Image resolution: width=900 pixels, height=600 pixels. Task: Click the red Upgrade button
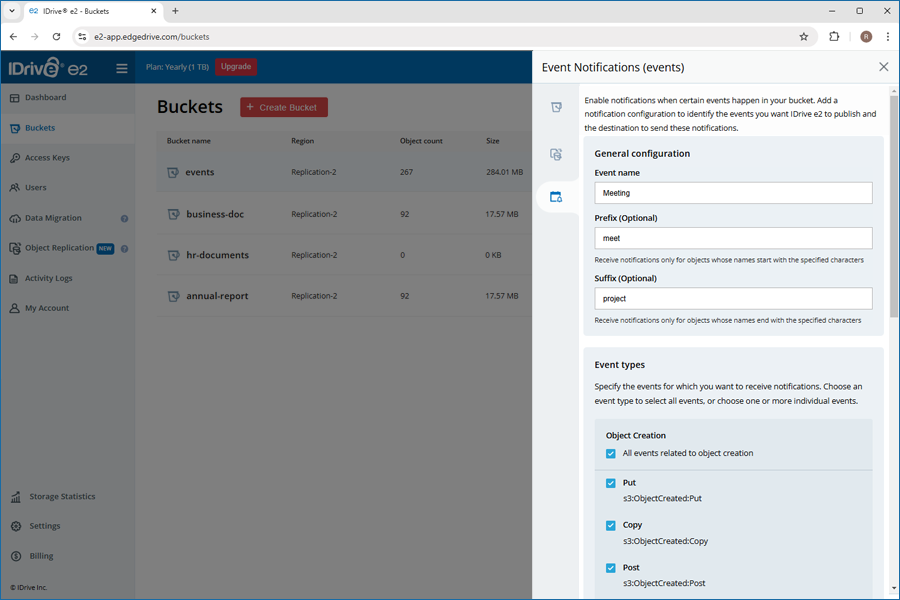point(236,67)
